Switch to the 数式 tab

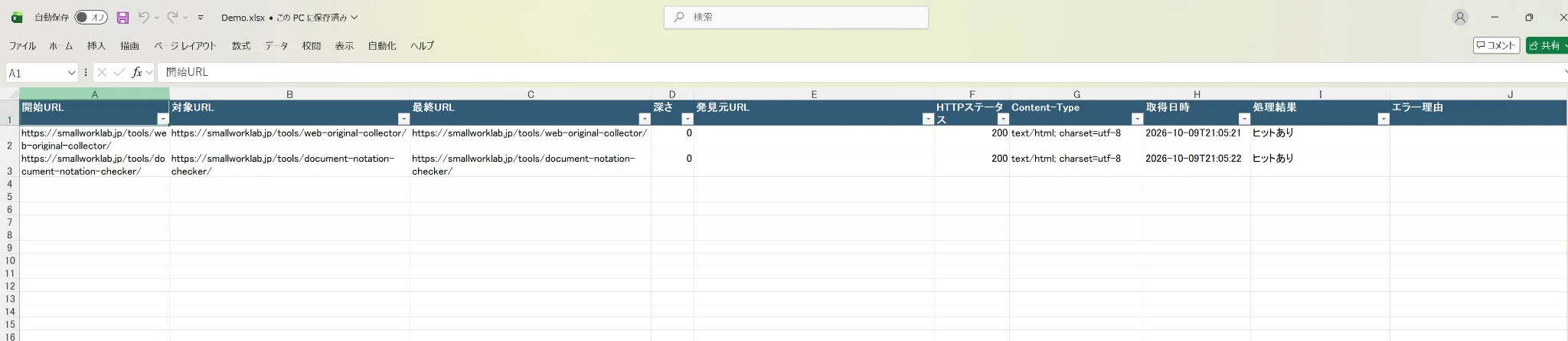[x=241, y=46]
